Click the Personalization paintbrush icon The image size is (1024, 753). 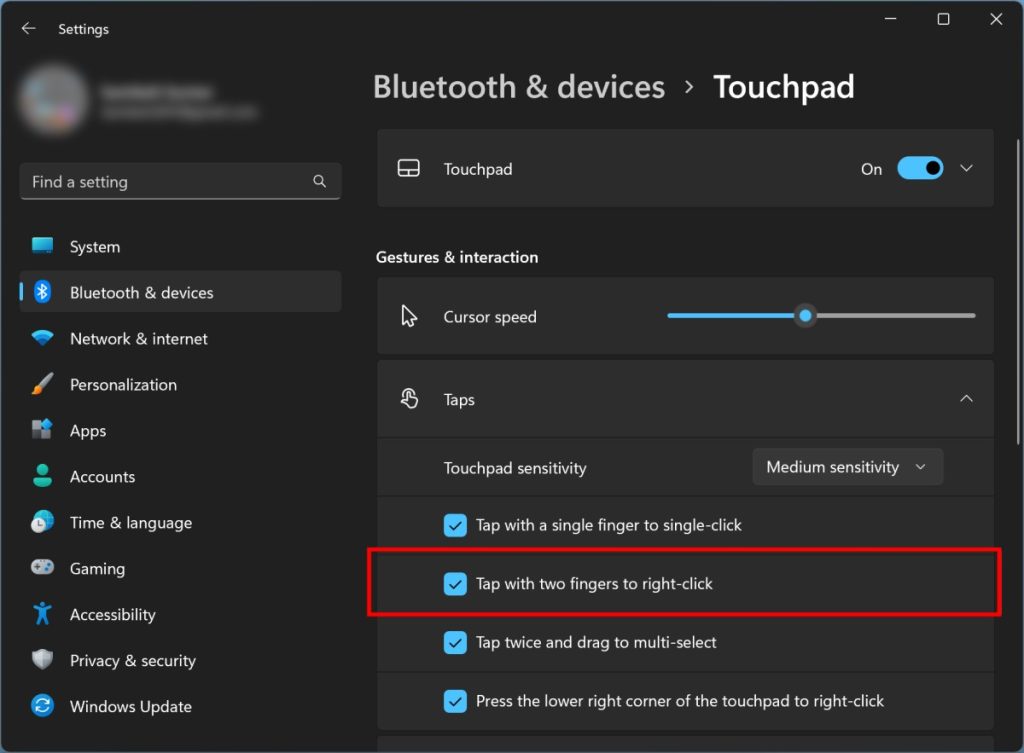pyautogui.click(x=44, y=384)
